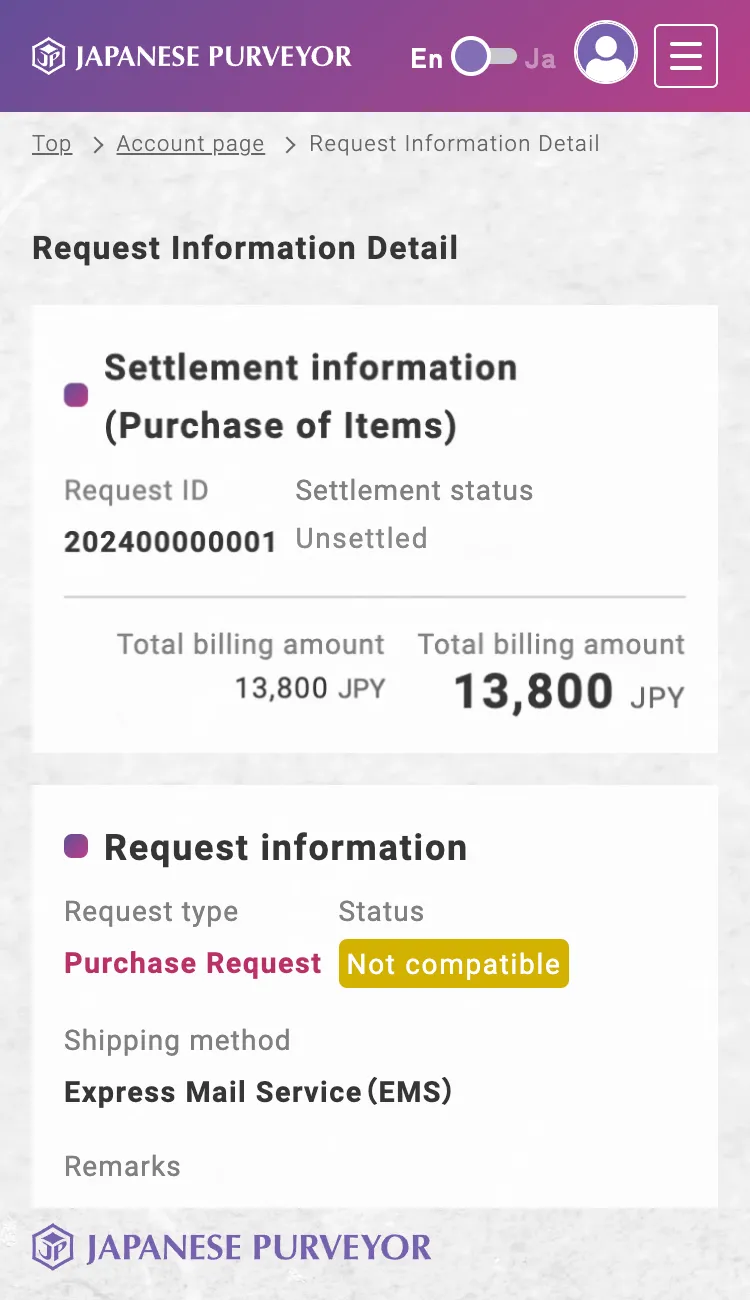Screen dimensions: 750x1300
Task: Open the hamburger menu
Action: (x=685, y=56)
